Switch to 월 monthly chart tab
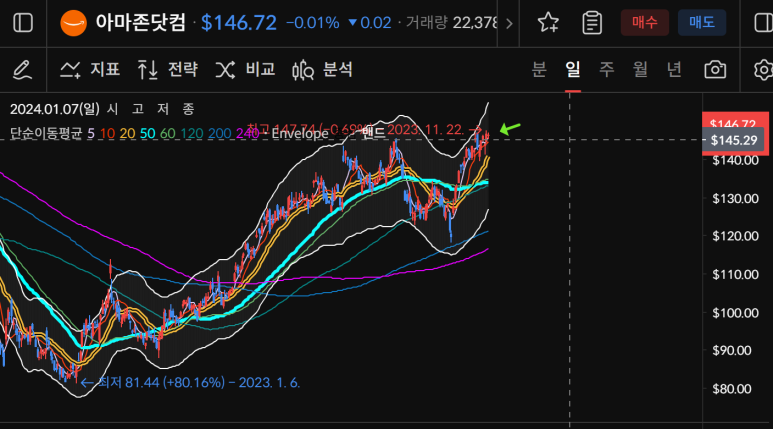Screen dimensions: 773x429 [x=640, y=69]
